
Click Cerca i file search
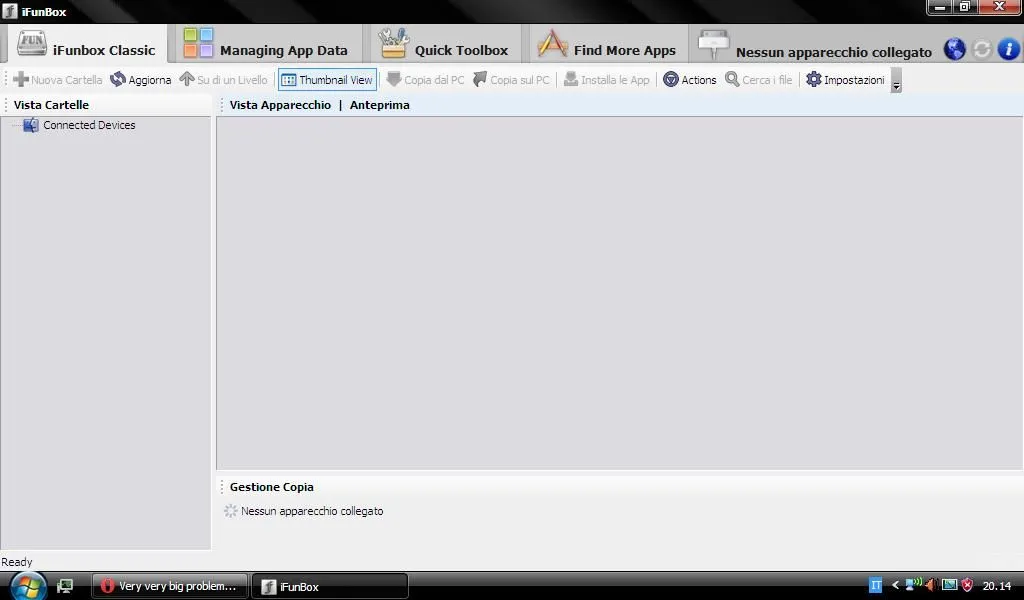pyautogui.click(x=758, y=80)
